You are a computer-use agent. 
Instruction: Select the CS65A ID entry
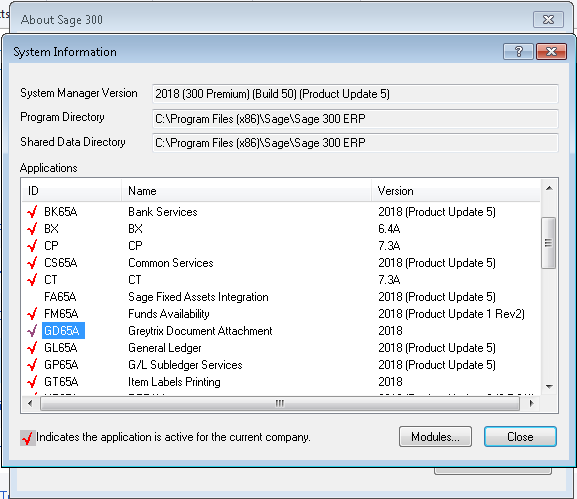(x=61, y=263)
